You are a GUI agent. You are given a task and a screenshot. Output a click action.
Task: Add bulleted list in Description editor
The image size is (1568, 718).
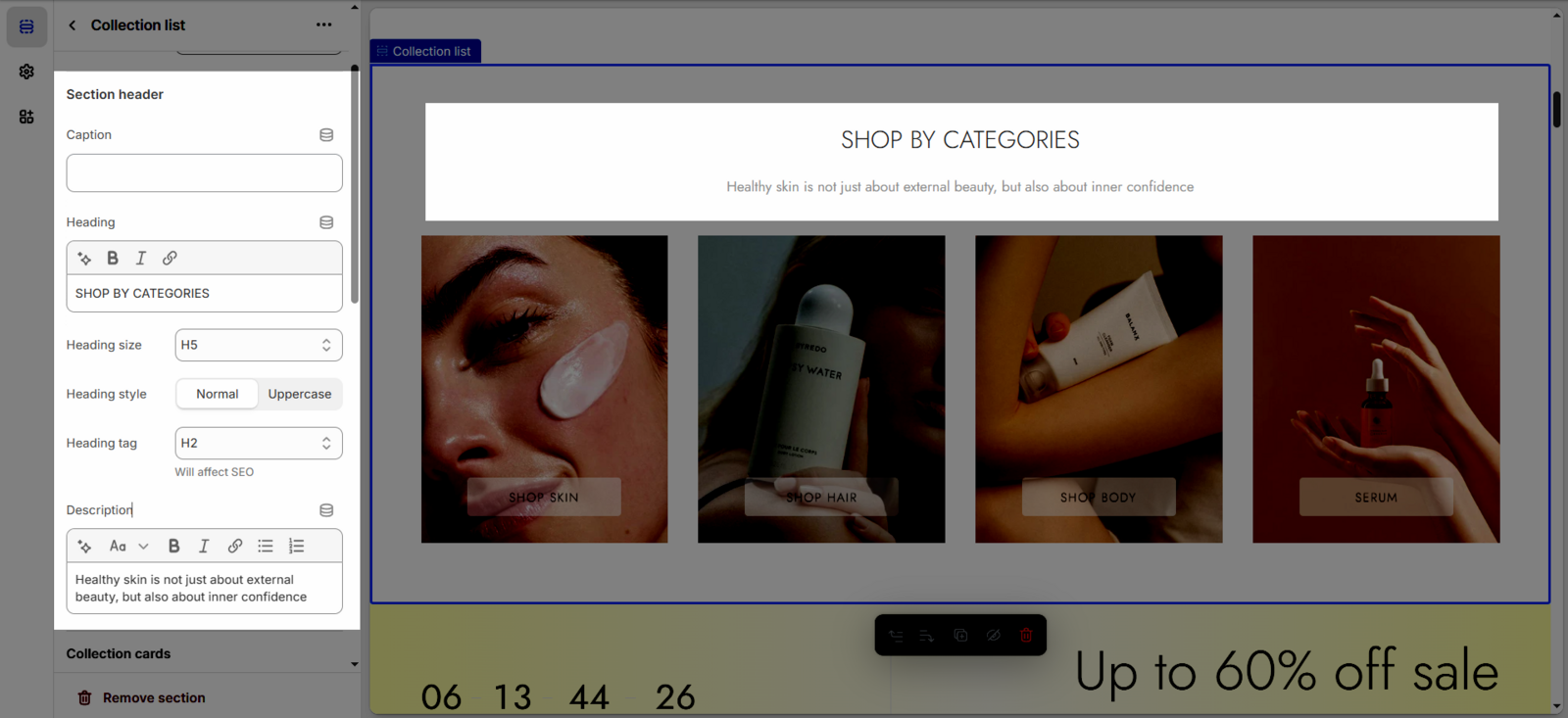click(266, 547)
